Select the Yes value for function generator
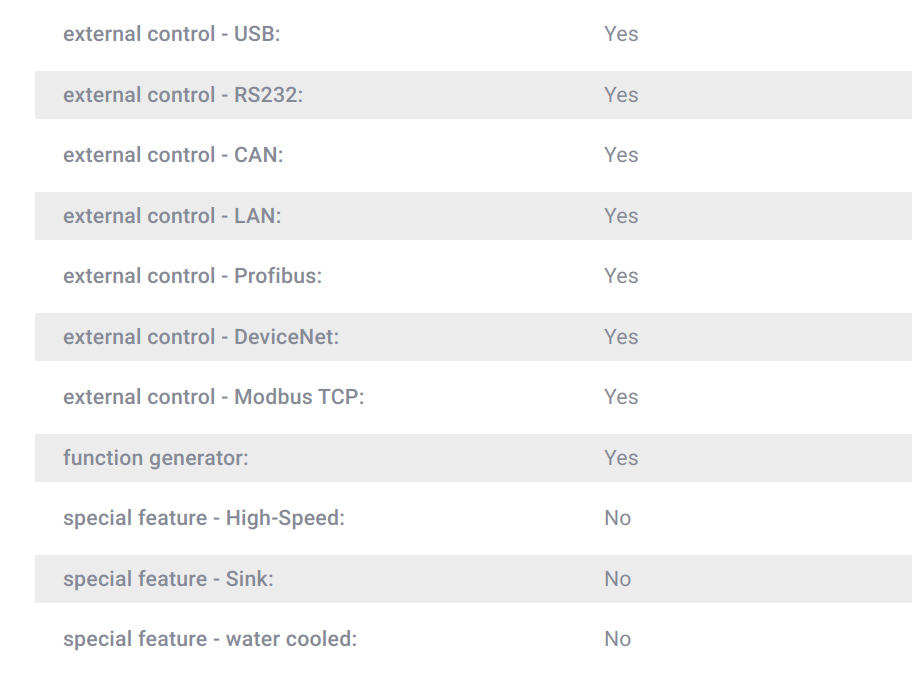 tap(621, 458)
